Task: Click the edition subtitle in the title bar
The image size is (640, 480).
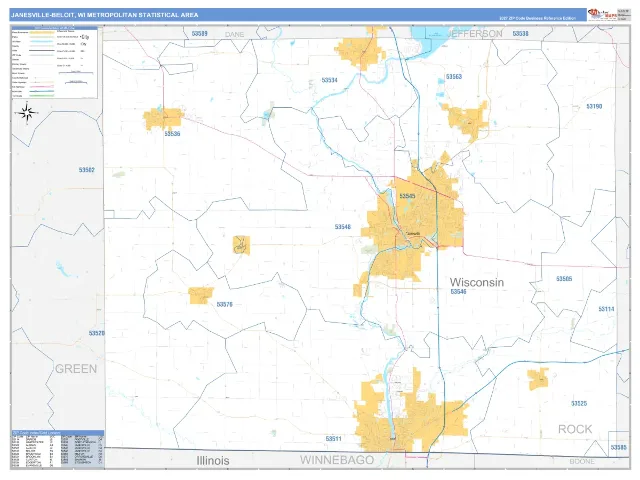Action: click(537, 18)
